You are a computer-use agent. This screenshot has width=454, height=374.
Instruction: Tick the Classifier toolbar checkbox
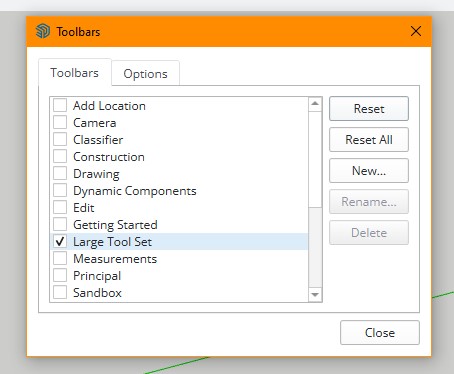(x=60, y=139)
